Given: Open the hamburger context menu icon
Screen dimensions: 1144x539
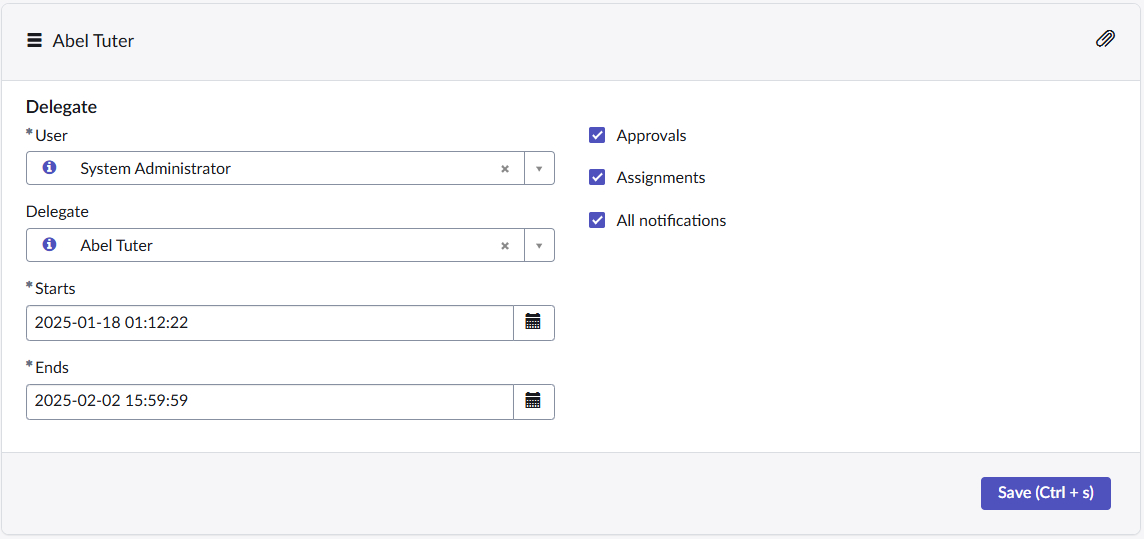Looking at the screenshot, I should click(x=35, y=41).
